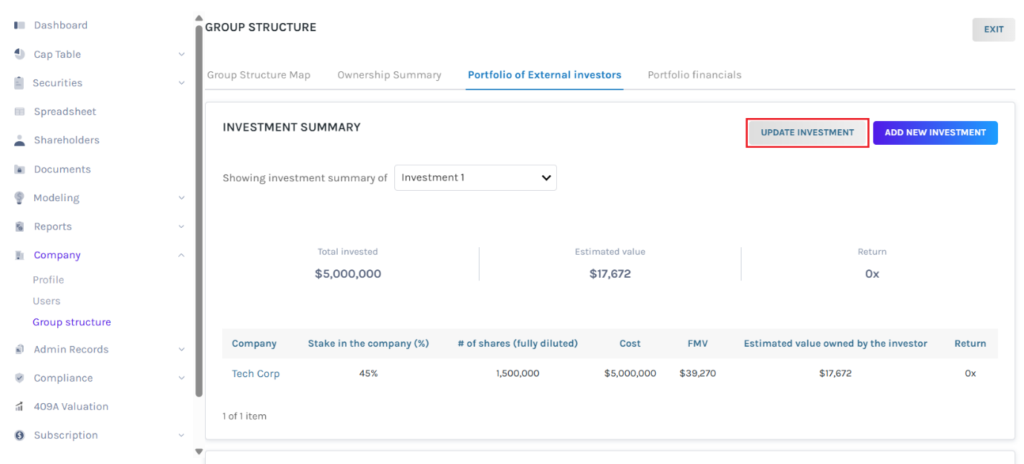The height and width of the screenshot is (464, 1024).
Task: Open the Investment 1 dropdown
Action: point(475,178)
